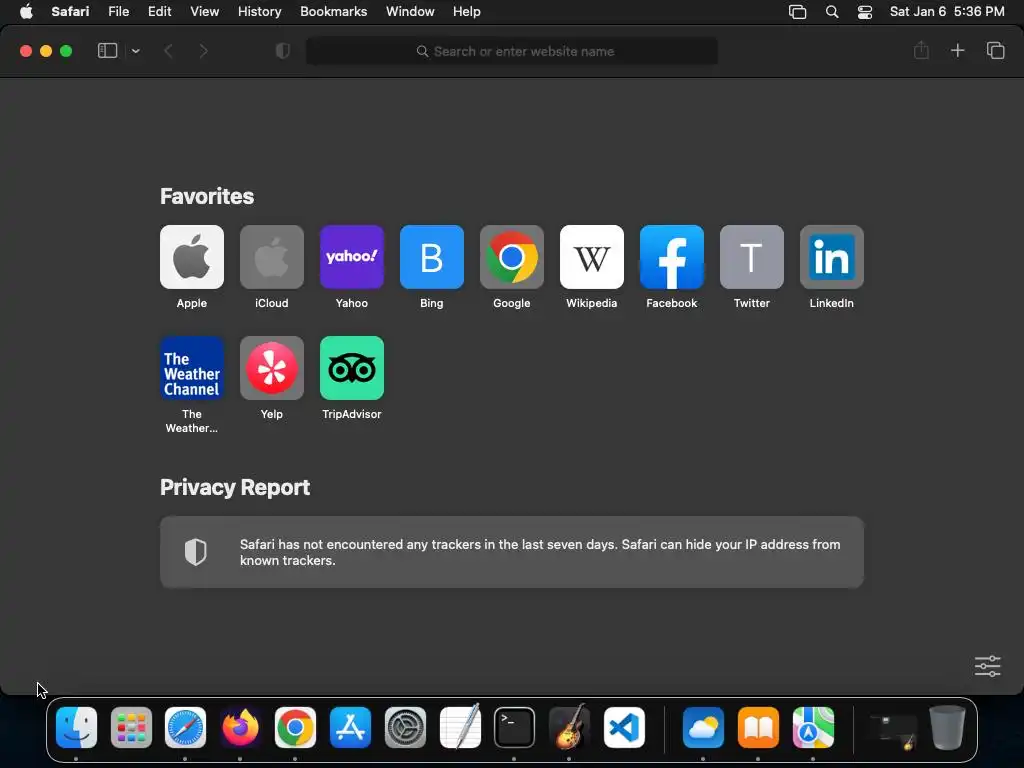Open App Store from the Dock
1024x768 pixels.
coord(350,728)
